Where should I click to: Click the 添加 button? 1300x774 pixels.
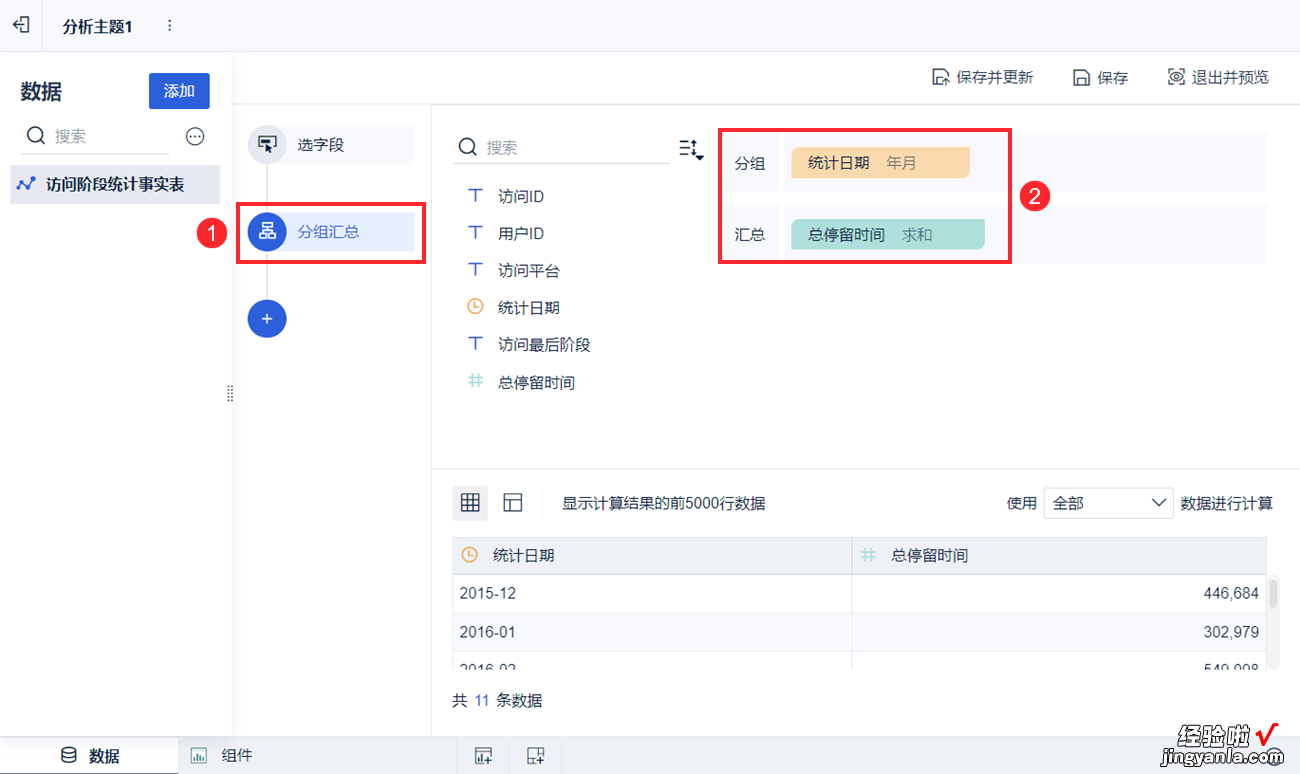click(x=179, y=91)
